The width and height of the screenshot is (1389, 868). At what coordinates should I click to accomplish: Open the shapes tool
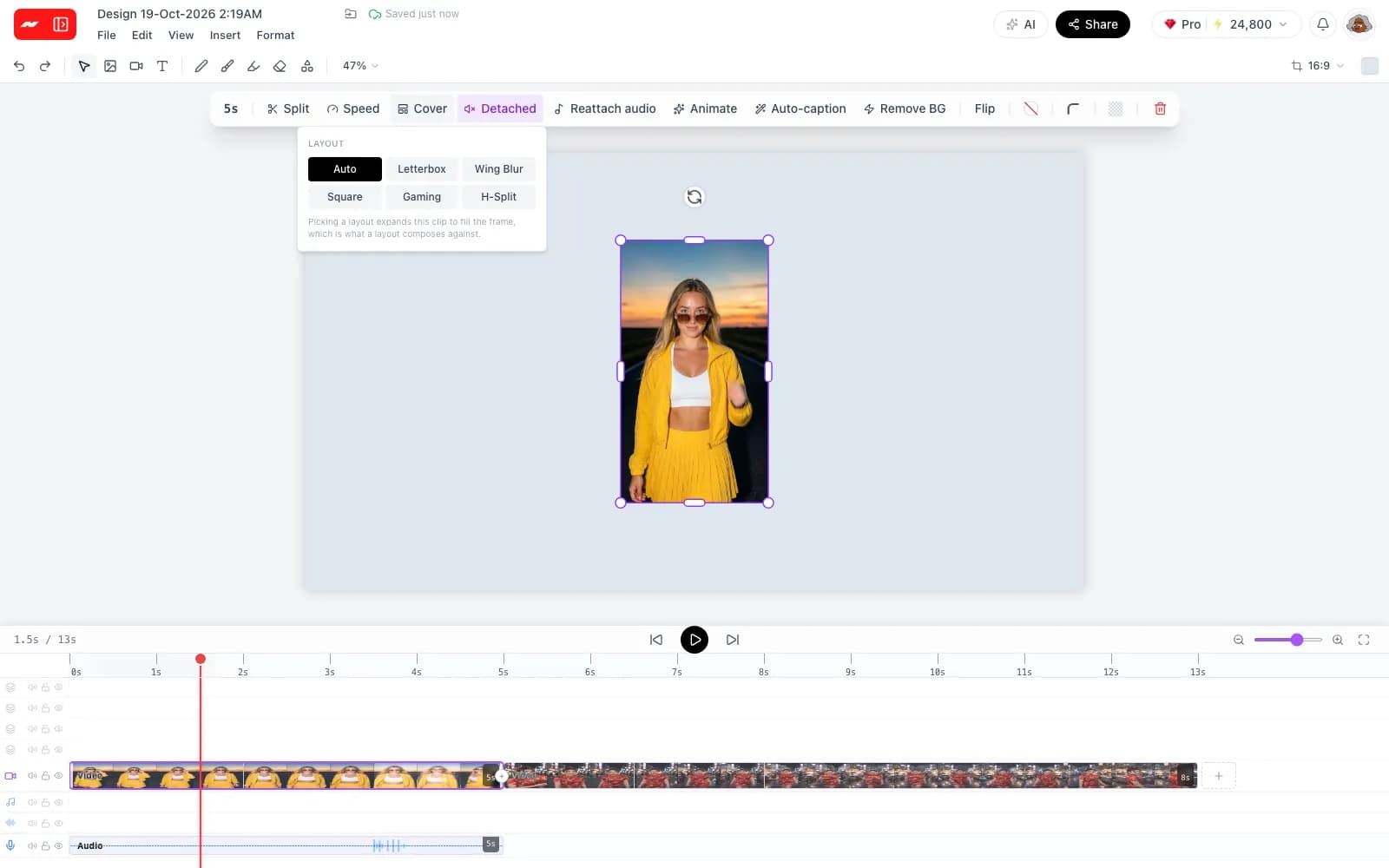point(307,66)
